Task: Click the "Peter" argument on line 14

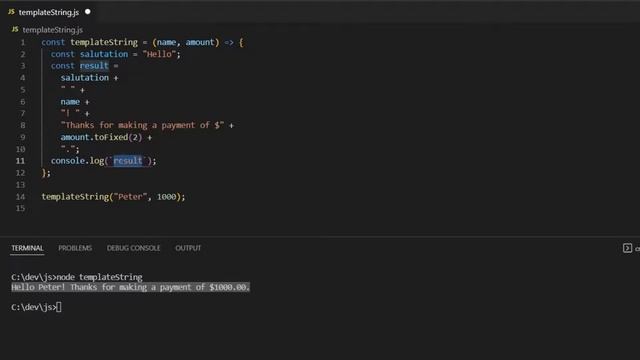Action: [x=130, y=197]
